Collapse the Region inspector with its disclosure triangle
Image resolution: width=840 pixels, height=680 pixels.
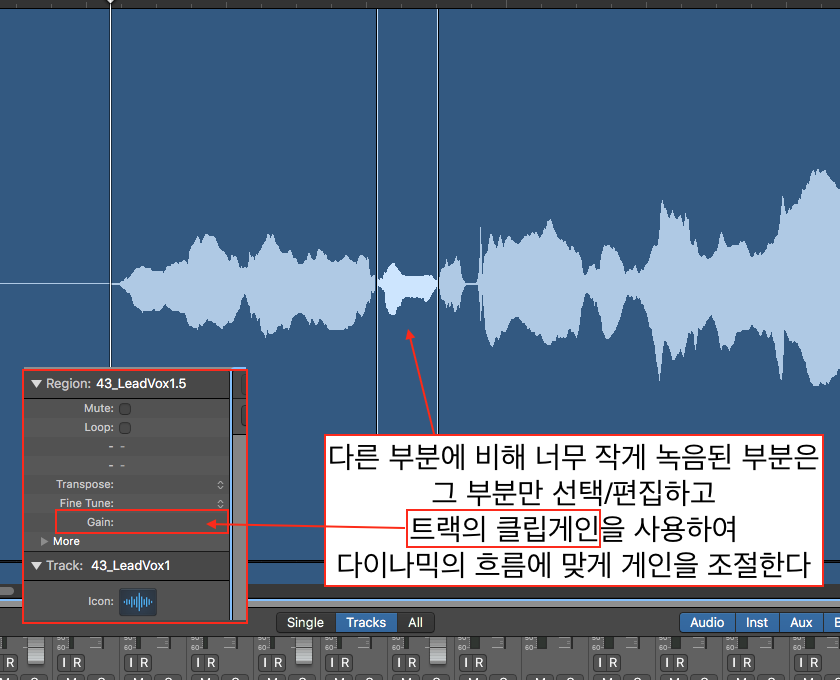37,384
